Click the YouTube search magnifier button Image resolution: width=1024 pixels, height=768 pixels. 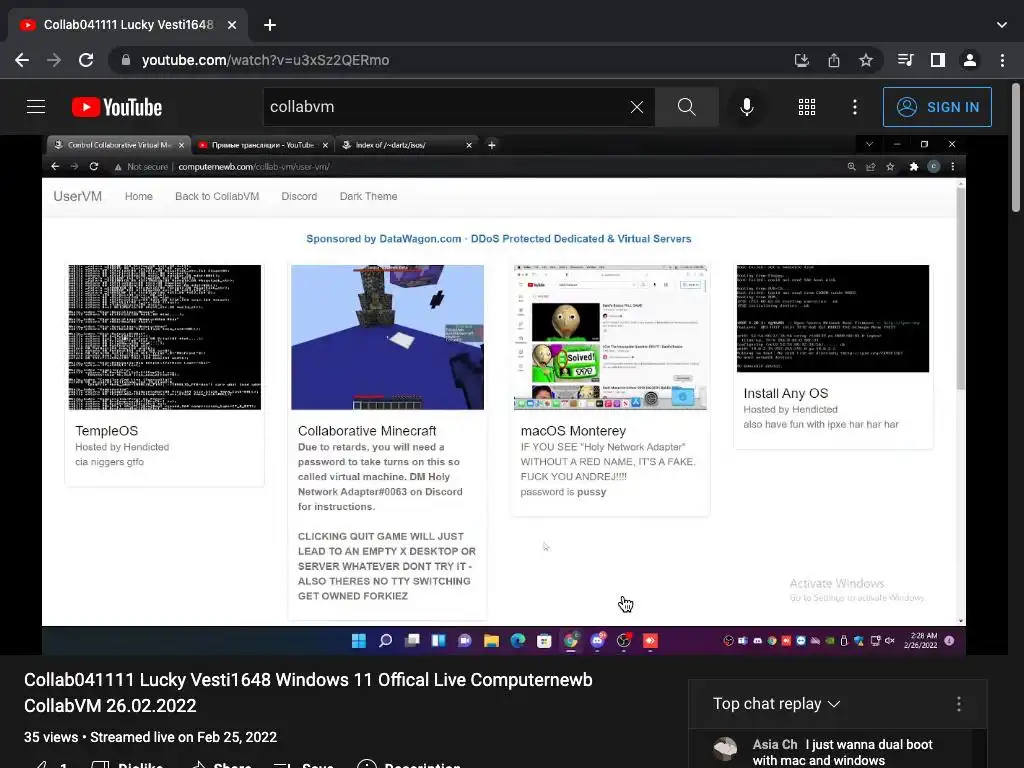pyautogui.click(x=686, y=107)
